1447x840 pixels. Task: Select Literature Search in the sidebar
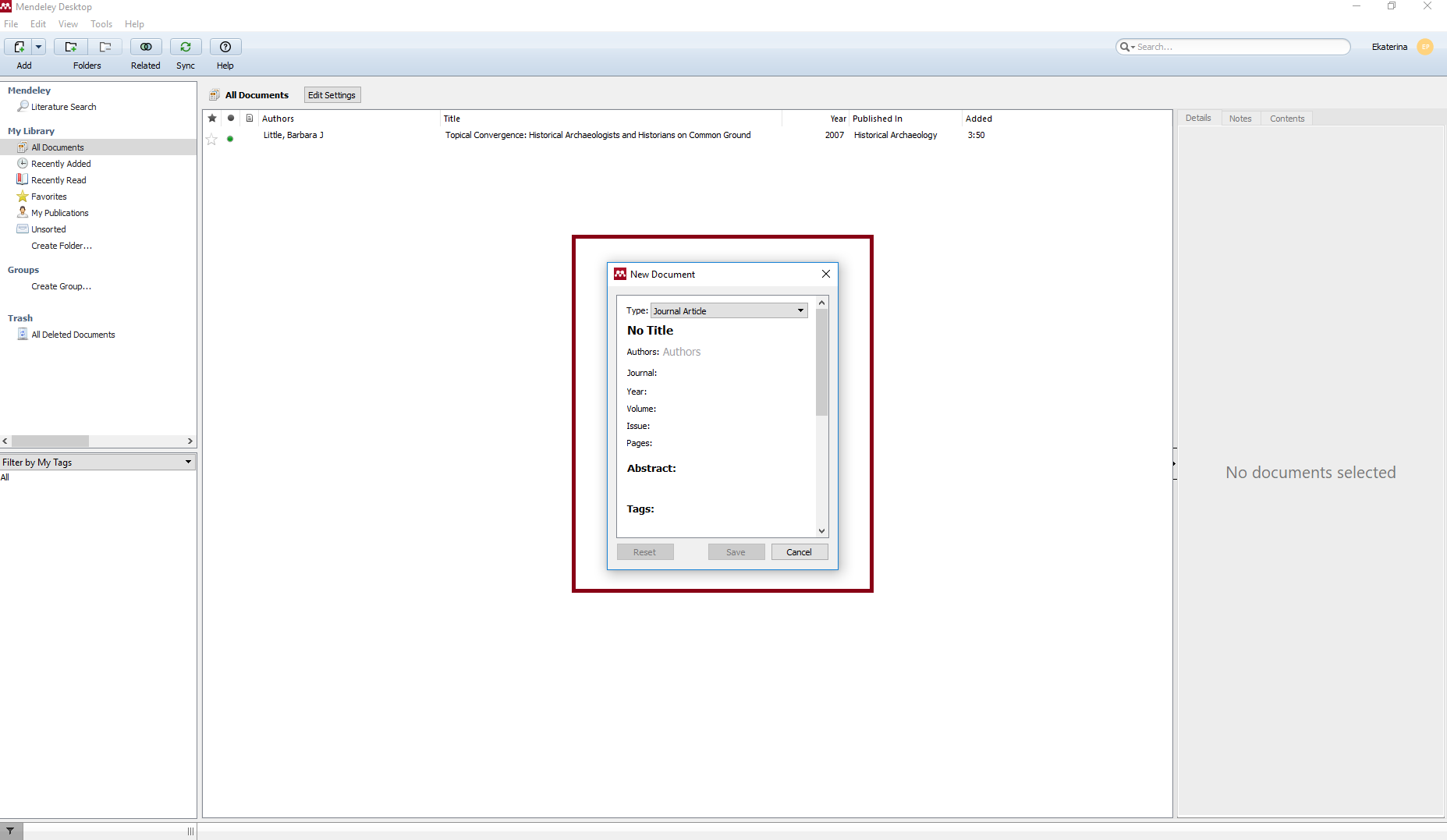[x=63, y=107]
